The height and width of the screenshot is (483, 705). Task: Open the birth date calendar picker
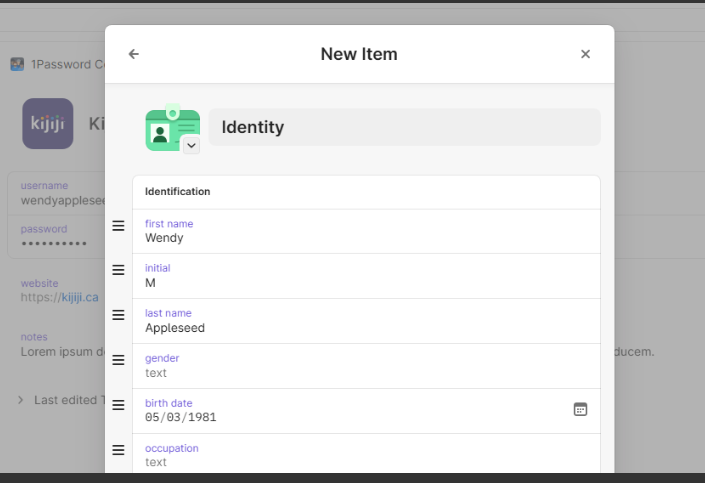(580, 409)
